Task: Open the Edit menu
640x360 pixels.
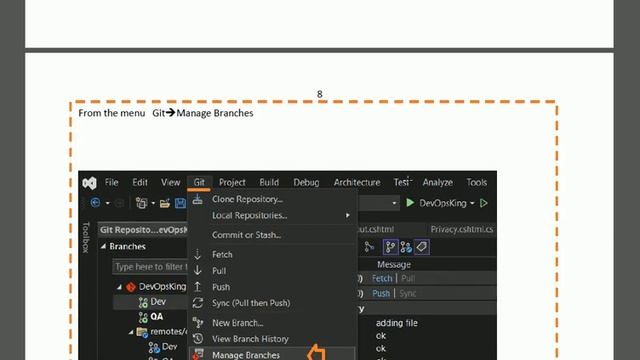Action: (140, 182)
